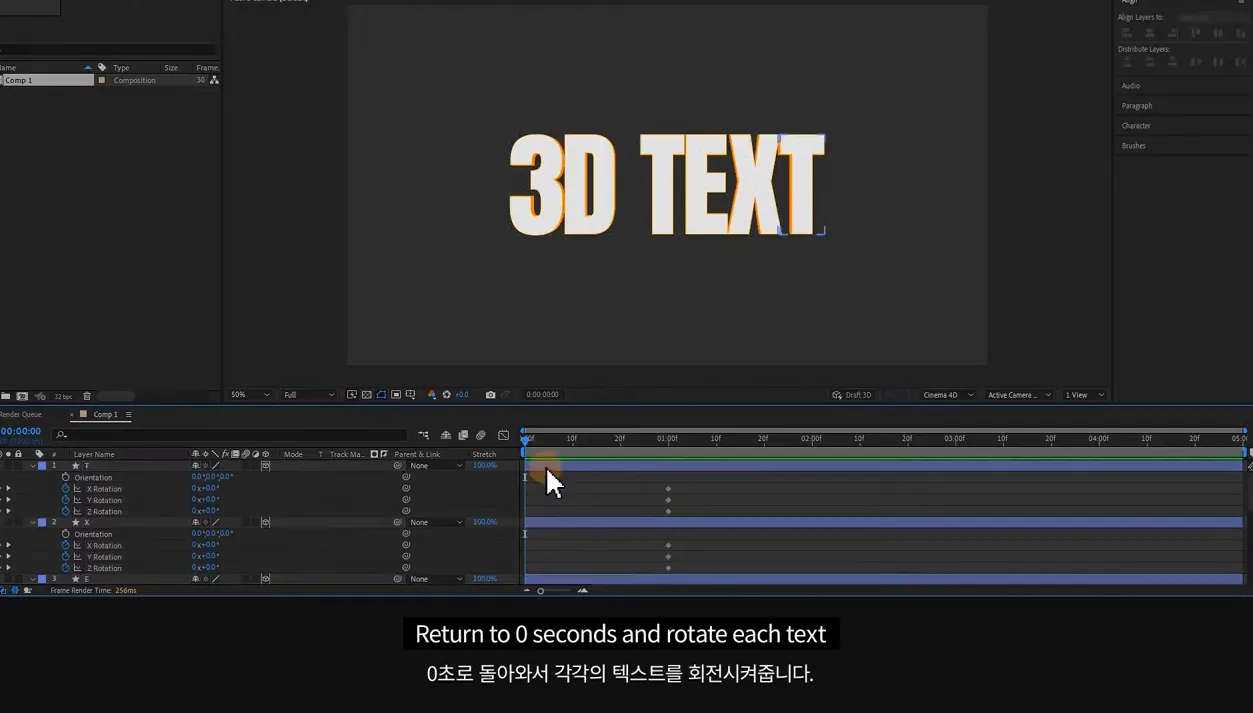Open the Parent & Link dropdown for layer X

436,522
